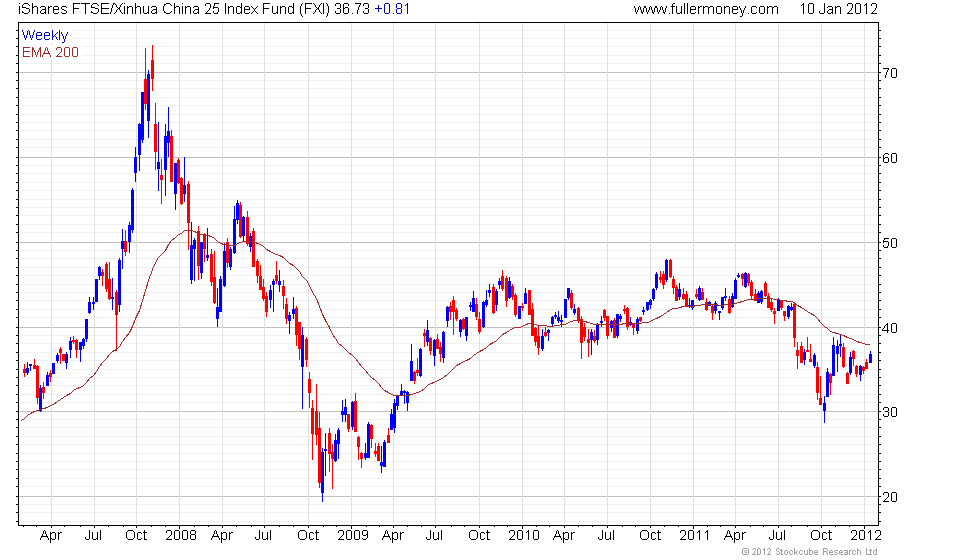
Task: Click the EMA 200 line peak near 2008
Action: pyautogui.click(x=187, y=231)
